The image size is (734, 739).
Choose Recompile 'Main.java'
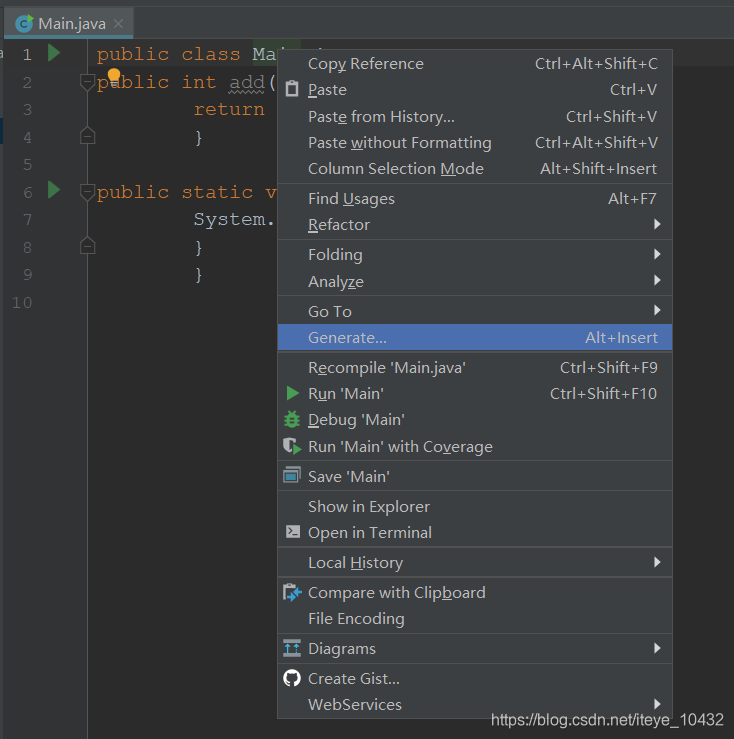(475, 368)
